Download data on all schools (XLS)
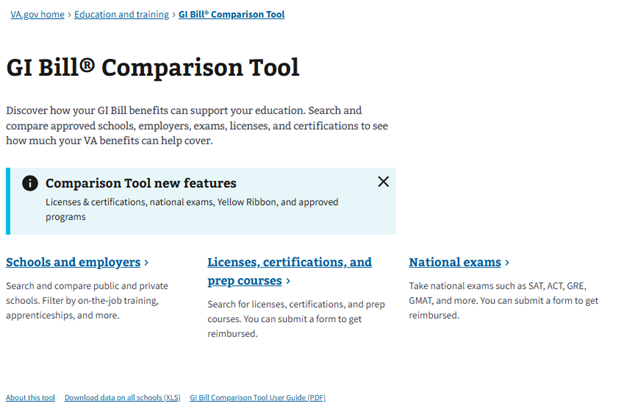The height and width of the screenshot is (409, 624). click(x=122, y=397)
